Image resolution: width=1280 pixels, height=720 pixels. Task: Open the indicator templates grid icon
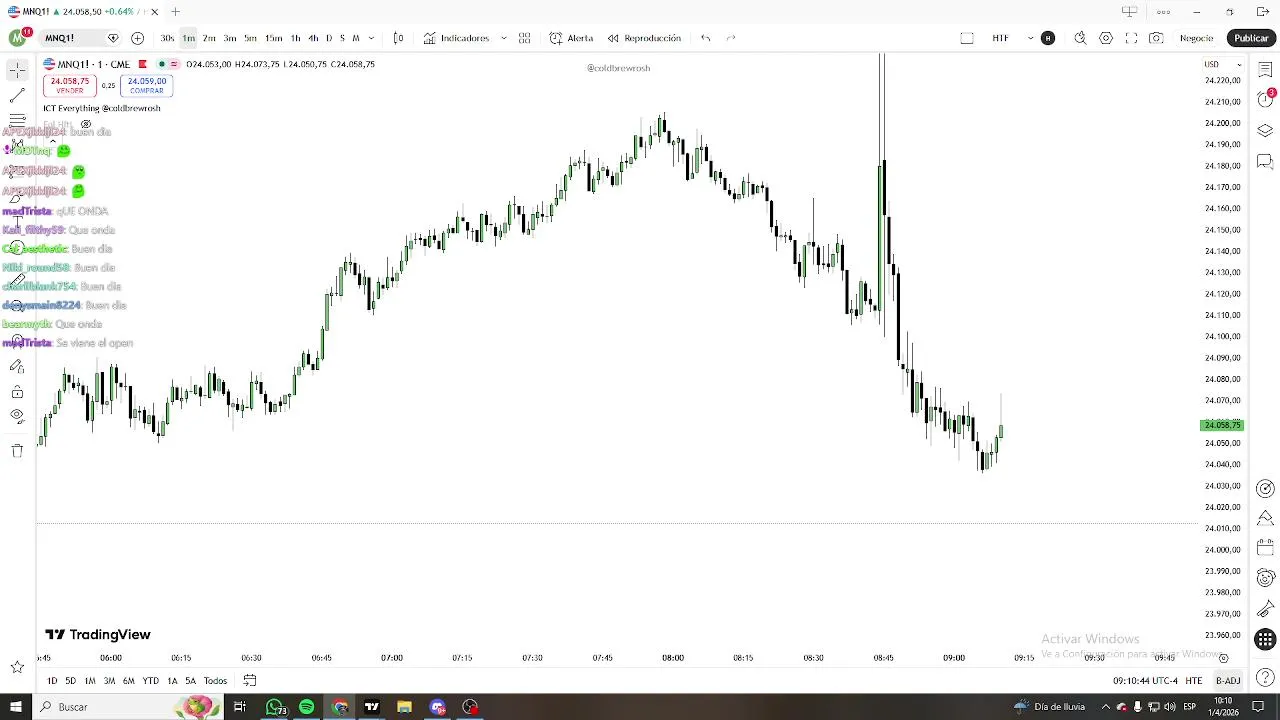[524, 38]
